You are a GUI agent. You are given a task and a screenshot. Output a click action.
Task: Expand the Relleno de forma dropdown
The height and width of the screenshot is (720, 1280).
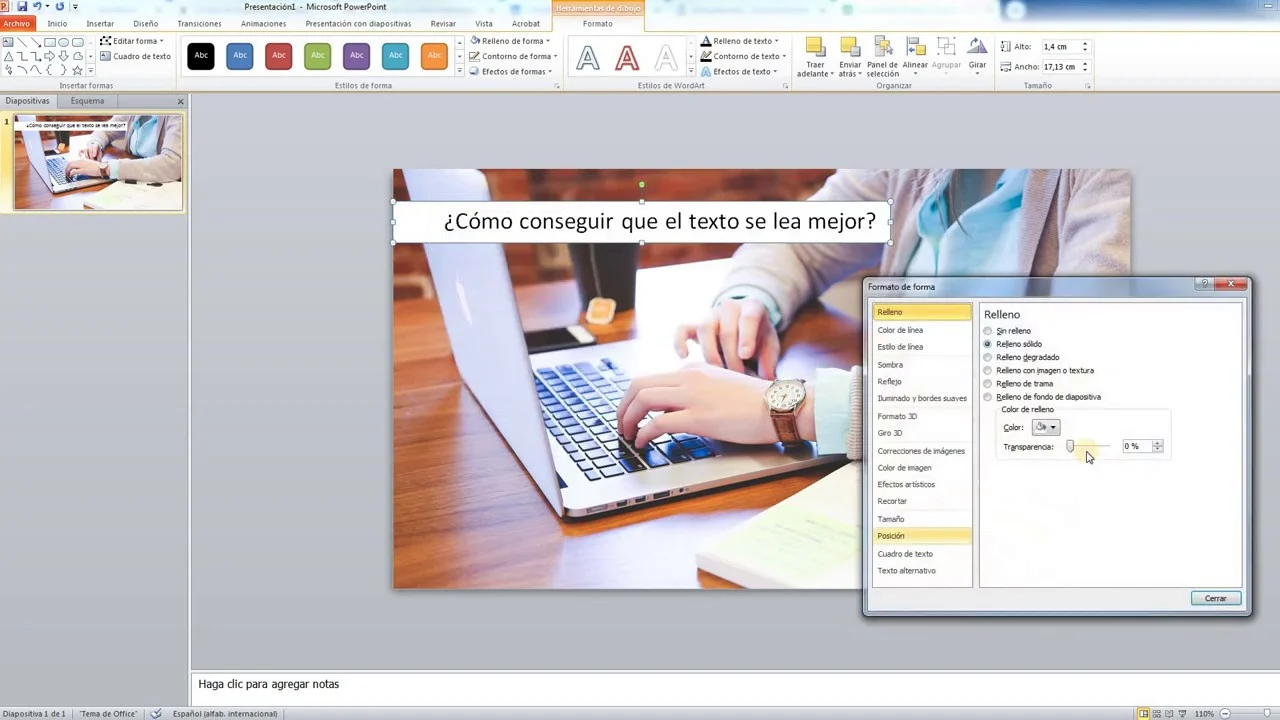click(511, 41)
